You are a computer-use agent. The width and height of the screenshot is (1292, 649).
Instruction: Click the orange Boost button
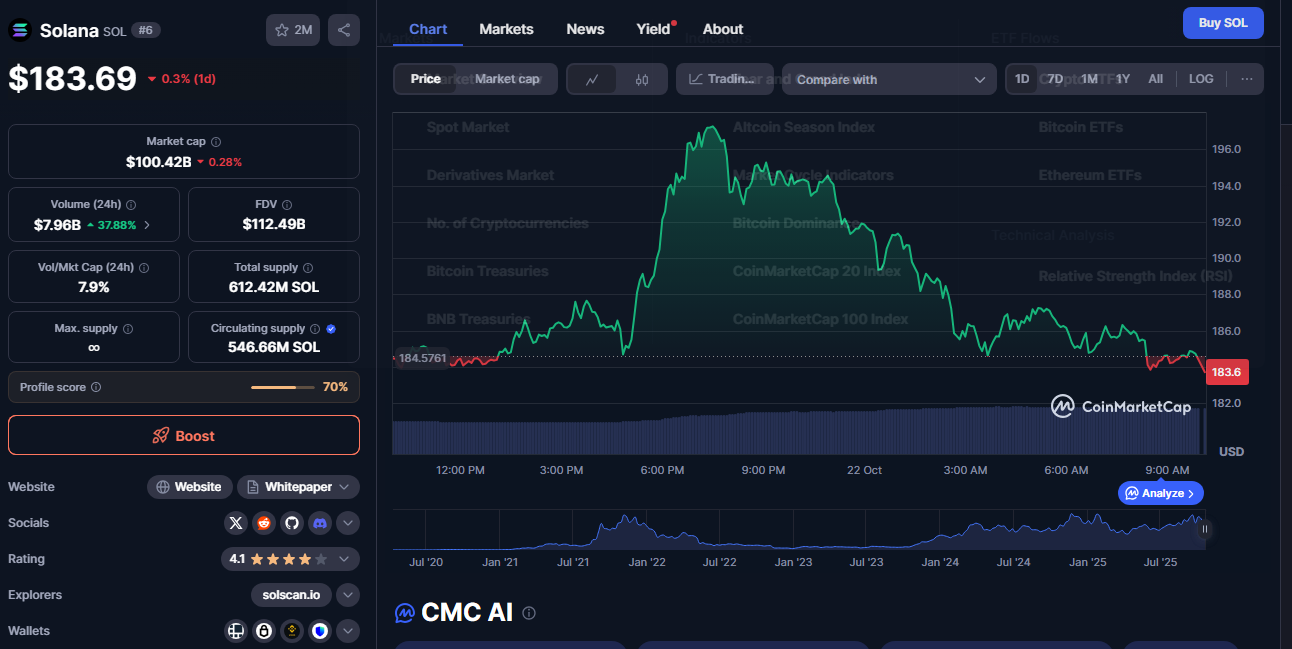click(x=184, y=436)
